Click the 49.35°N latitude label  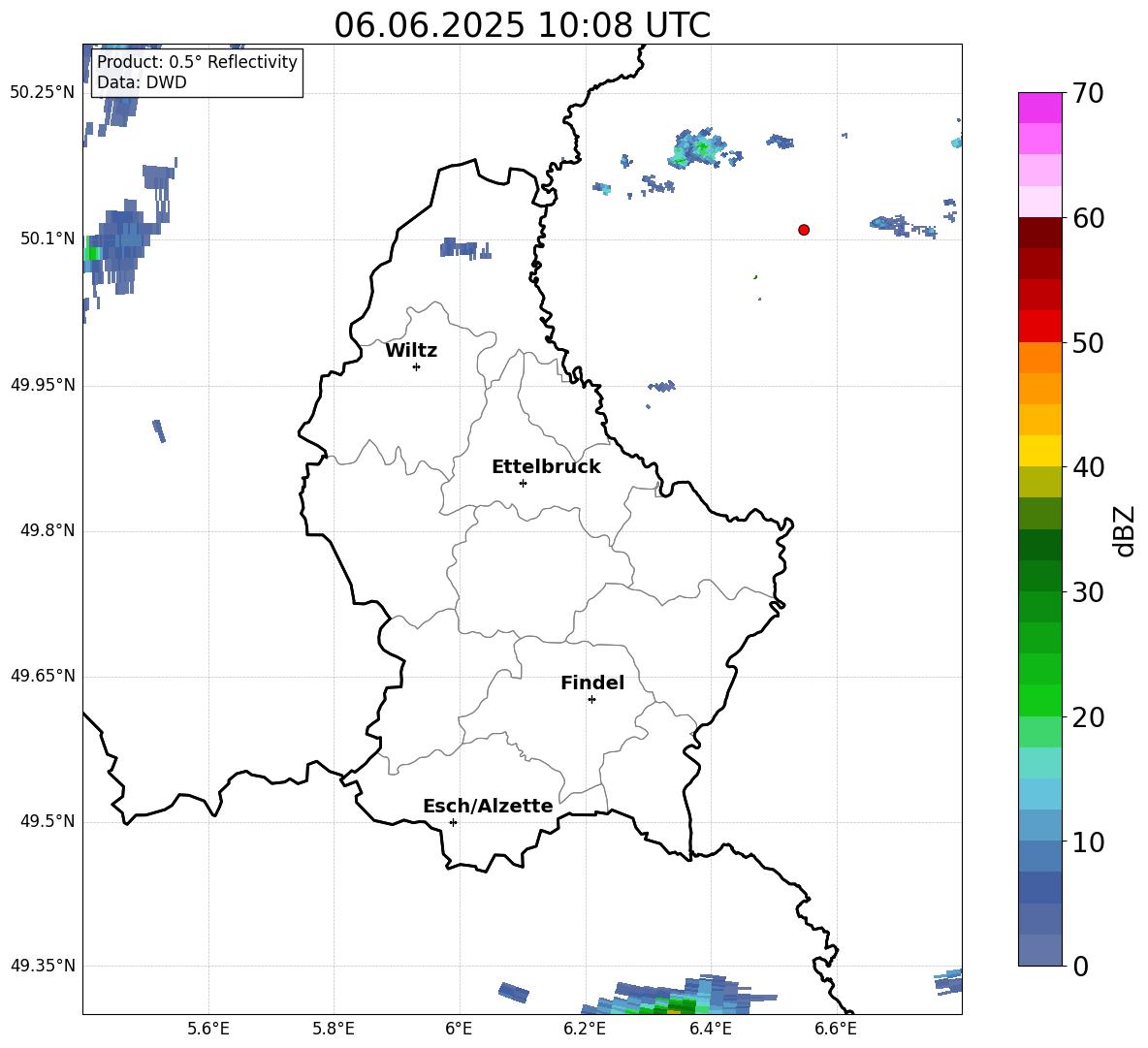click(x=43, y=966)
